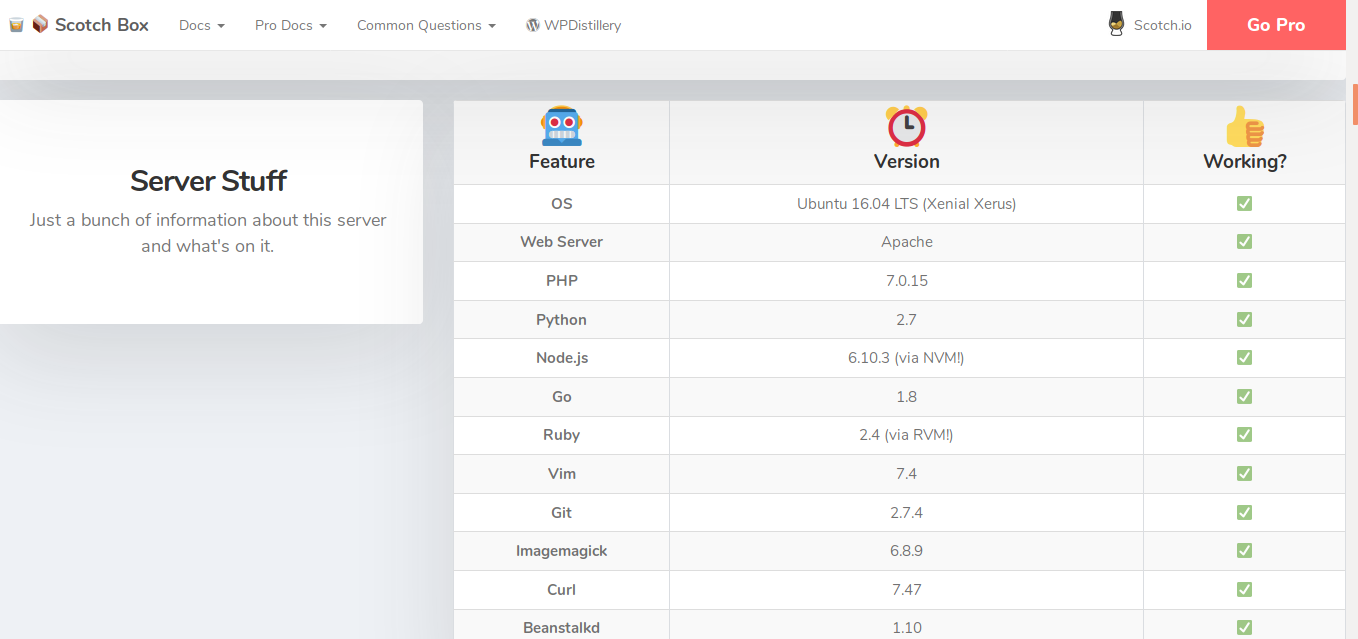Click the Scotch Box logo icon

[40, 25]
